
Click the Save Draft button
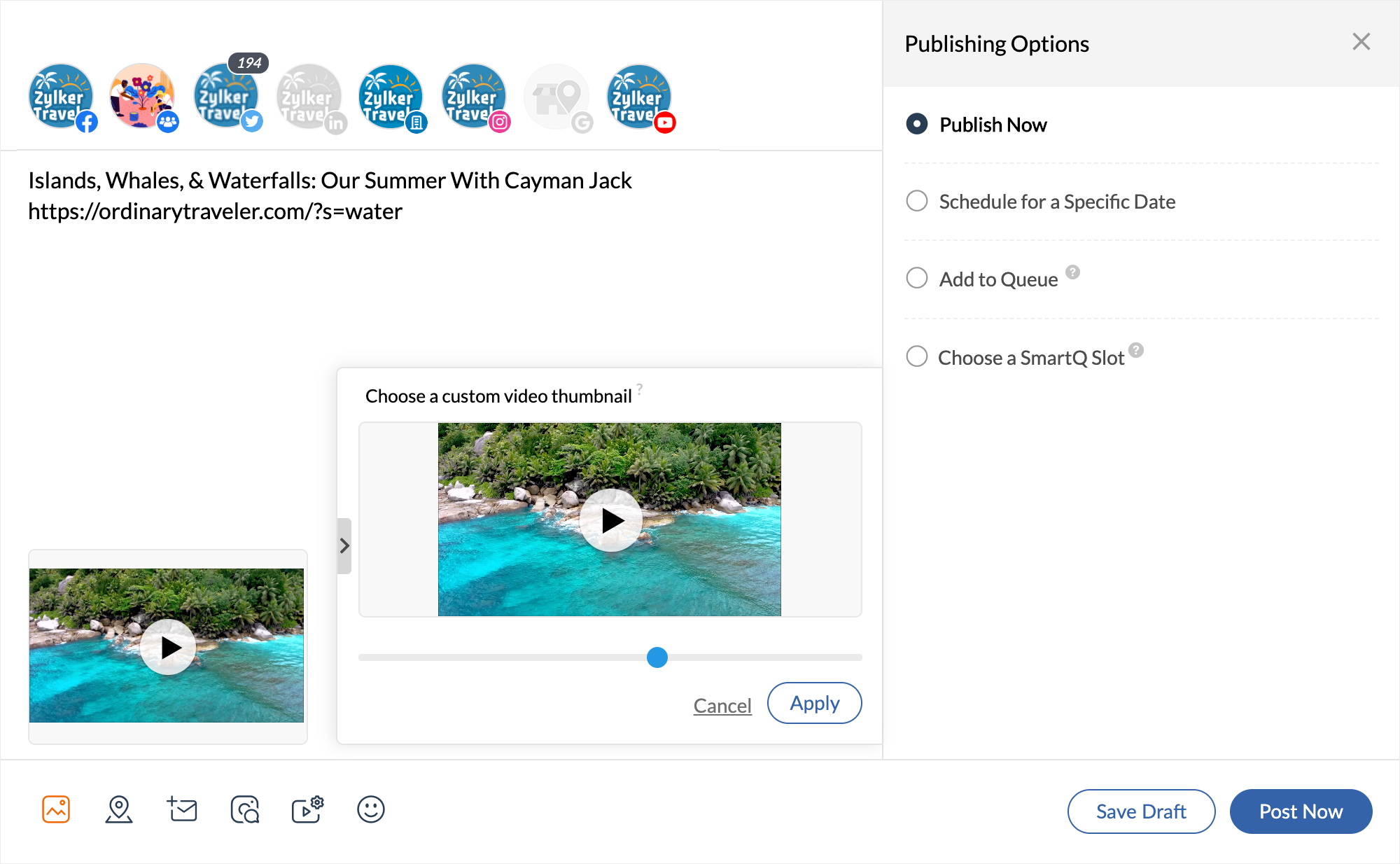1141,811
